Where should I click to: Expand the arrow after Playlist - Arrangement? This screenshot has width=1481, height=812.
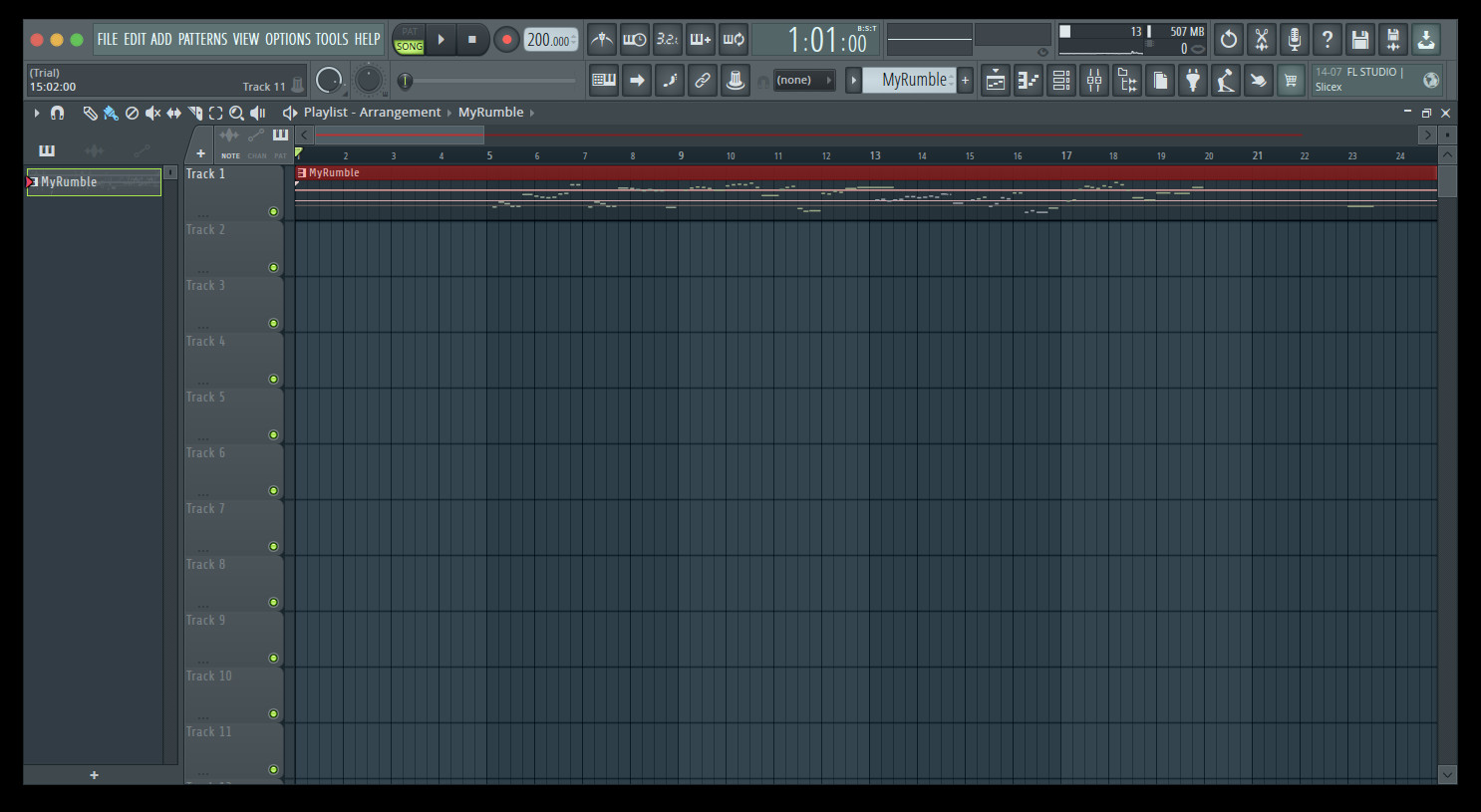point(449,113)
